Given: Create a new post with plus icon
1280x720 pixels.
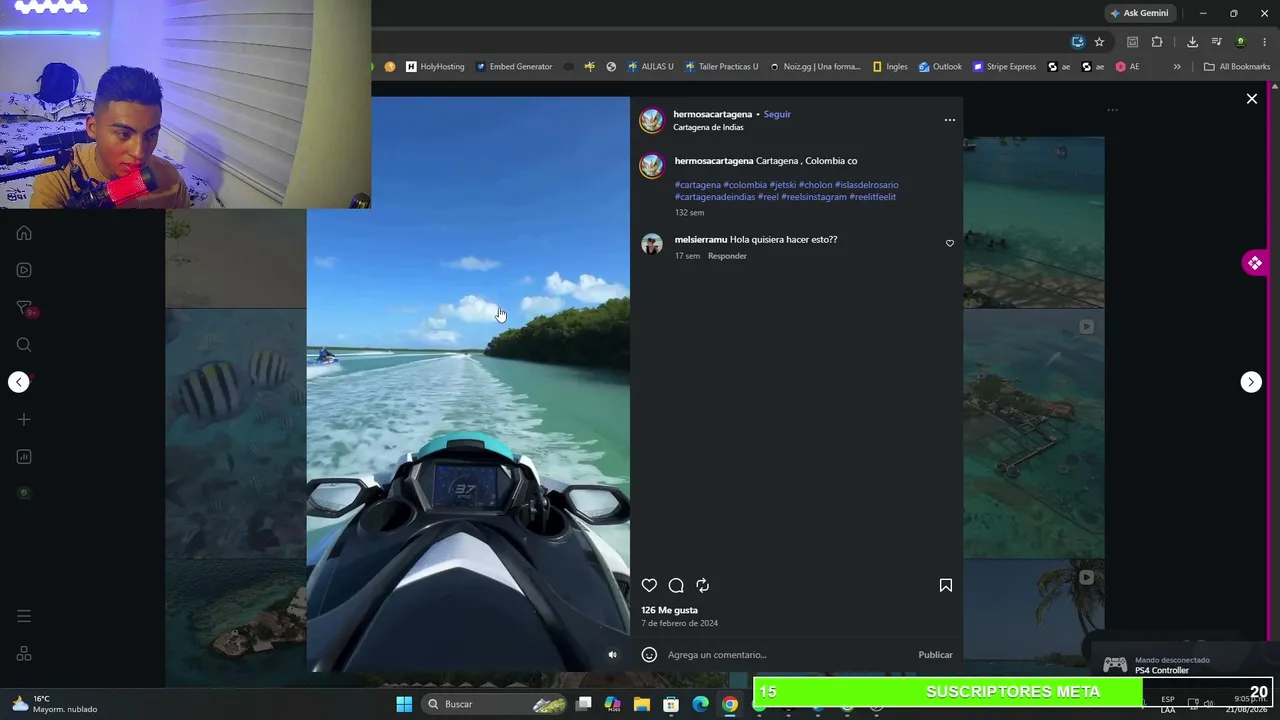Looking at the screenshot, I should tap(24, 419).
